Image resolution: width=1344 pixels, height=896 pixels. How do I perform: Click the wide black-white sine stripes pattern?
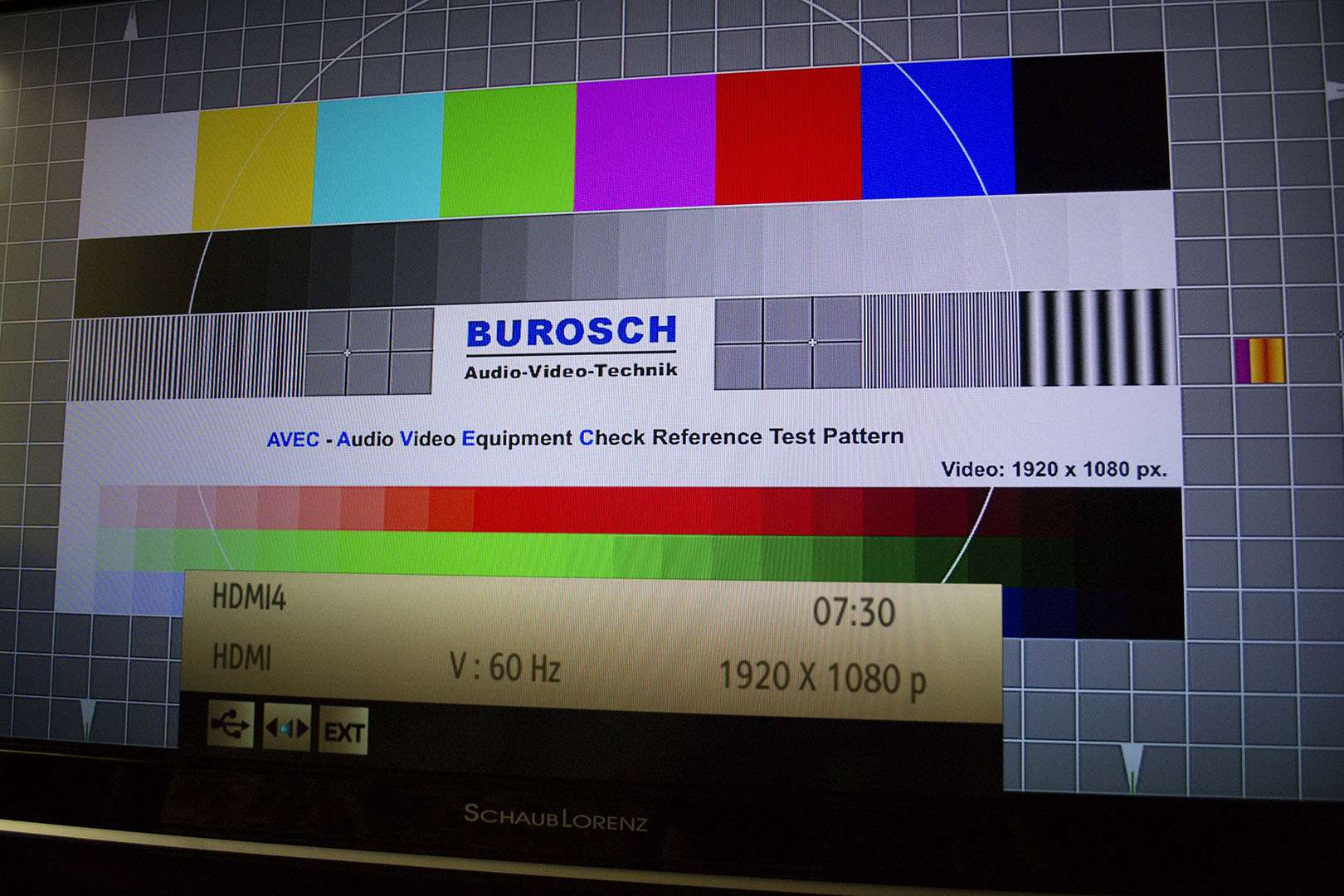pos(1098,337)
